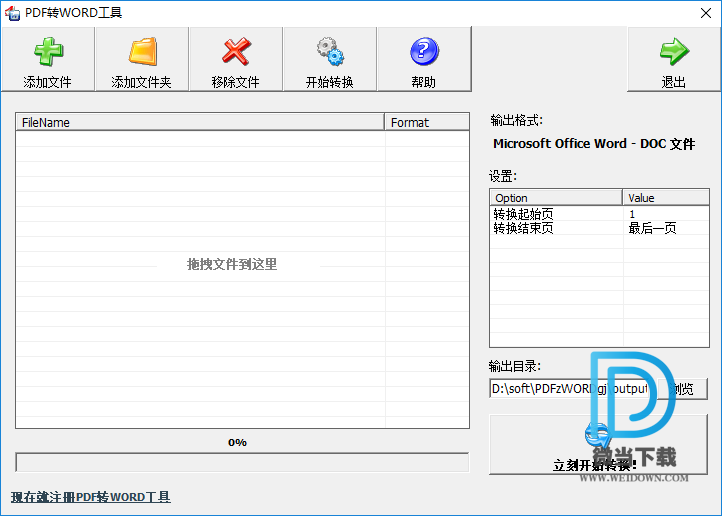Open the 添加文件夹 folder button
The image size is (722, 516).
pyautogui.click(x=142, y=59)
